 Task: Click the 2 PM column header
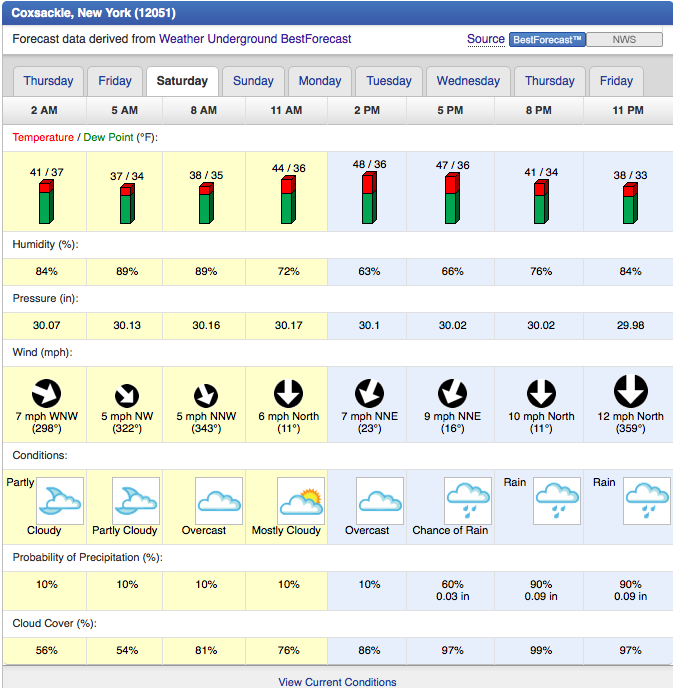[367, 110]
